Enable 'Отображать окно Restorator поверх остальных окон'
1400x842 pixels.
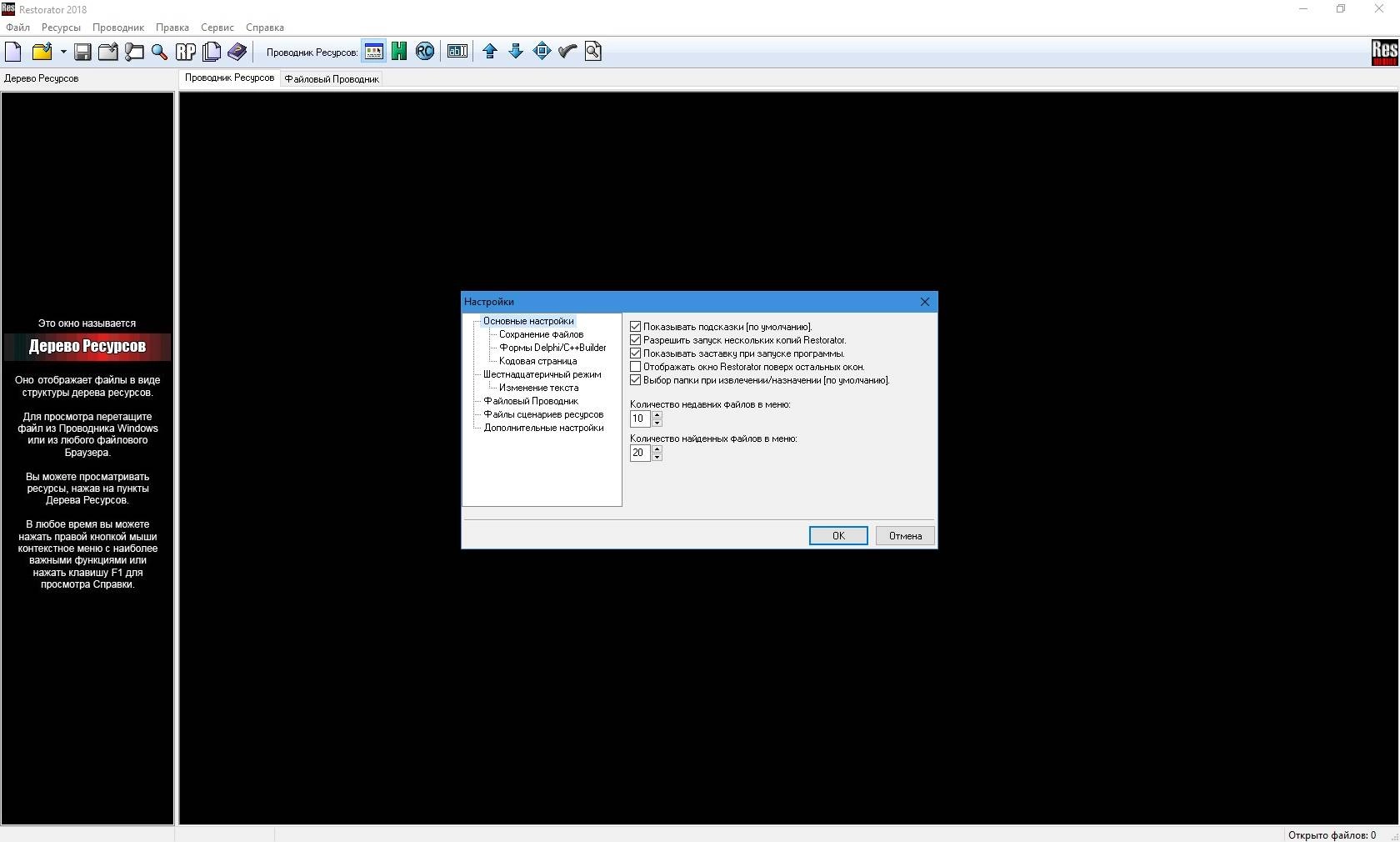pyautogui.click(x=636, y=367)
